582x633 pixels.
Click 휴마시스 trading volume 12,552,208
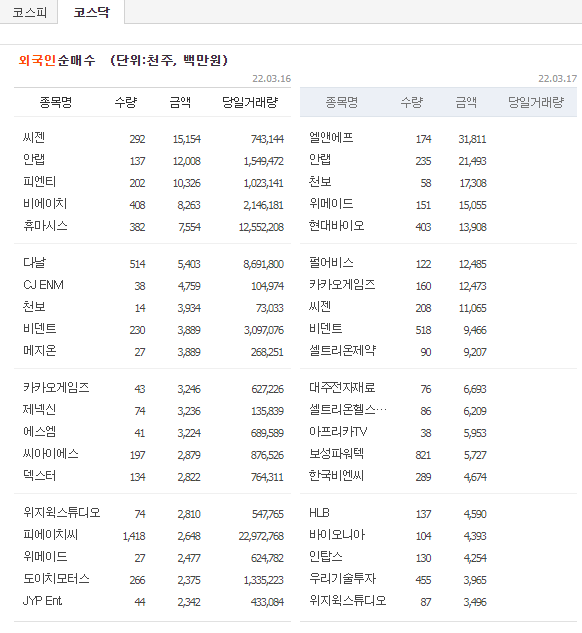261,227
